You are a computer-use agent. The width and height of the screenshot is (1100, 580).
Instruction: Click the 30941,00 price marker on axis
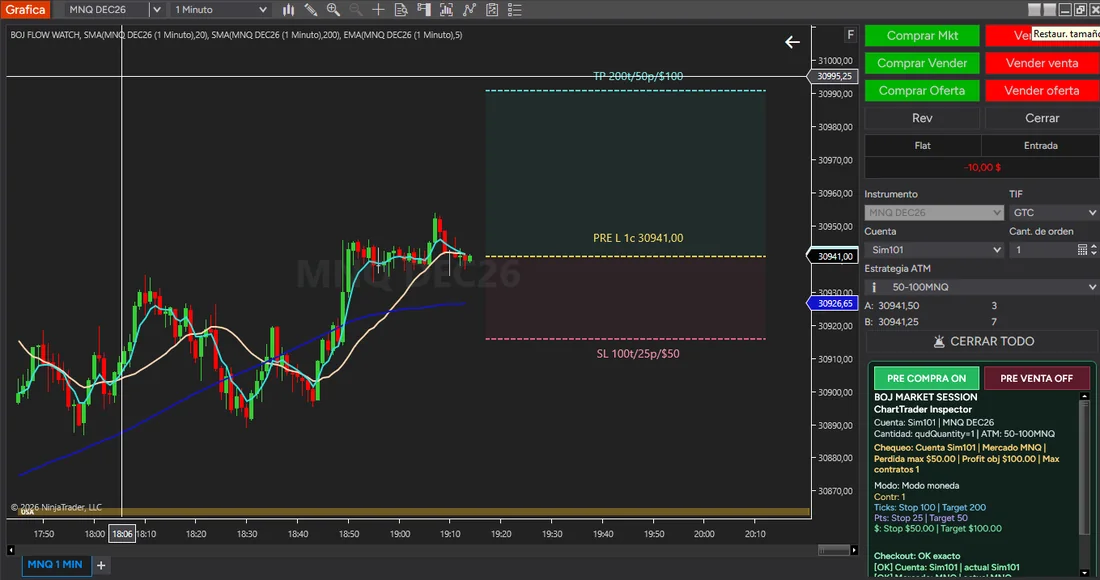click(833, 256)
